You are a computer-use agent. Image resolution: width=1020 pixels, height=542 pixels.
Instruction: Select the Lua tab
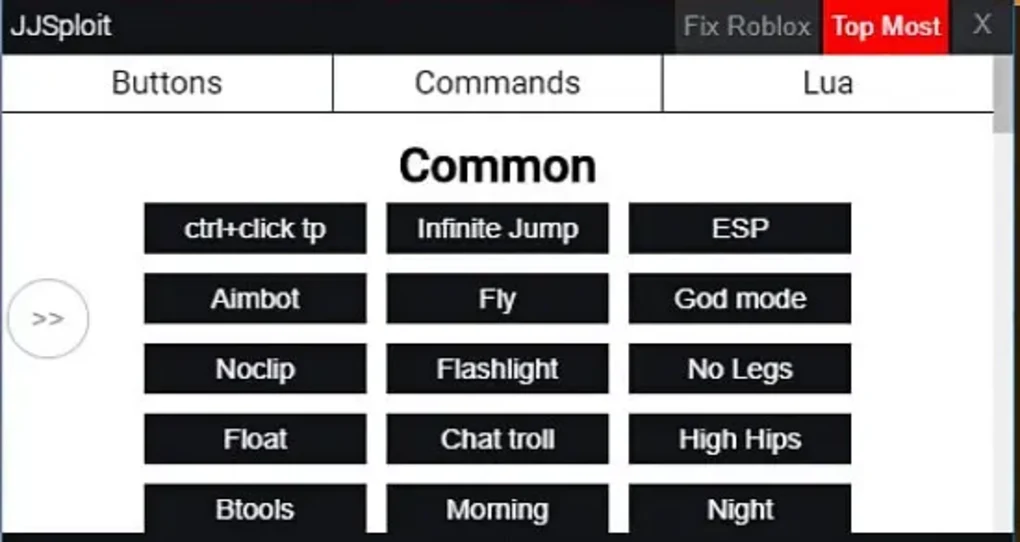coord(828,83)
